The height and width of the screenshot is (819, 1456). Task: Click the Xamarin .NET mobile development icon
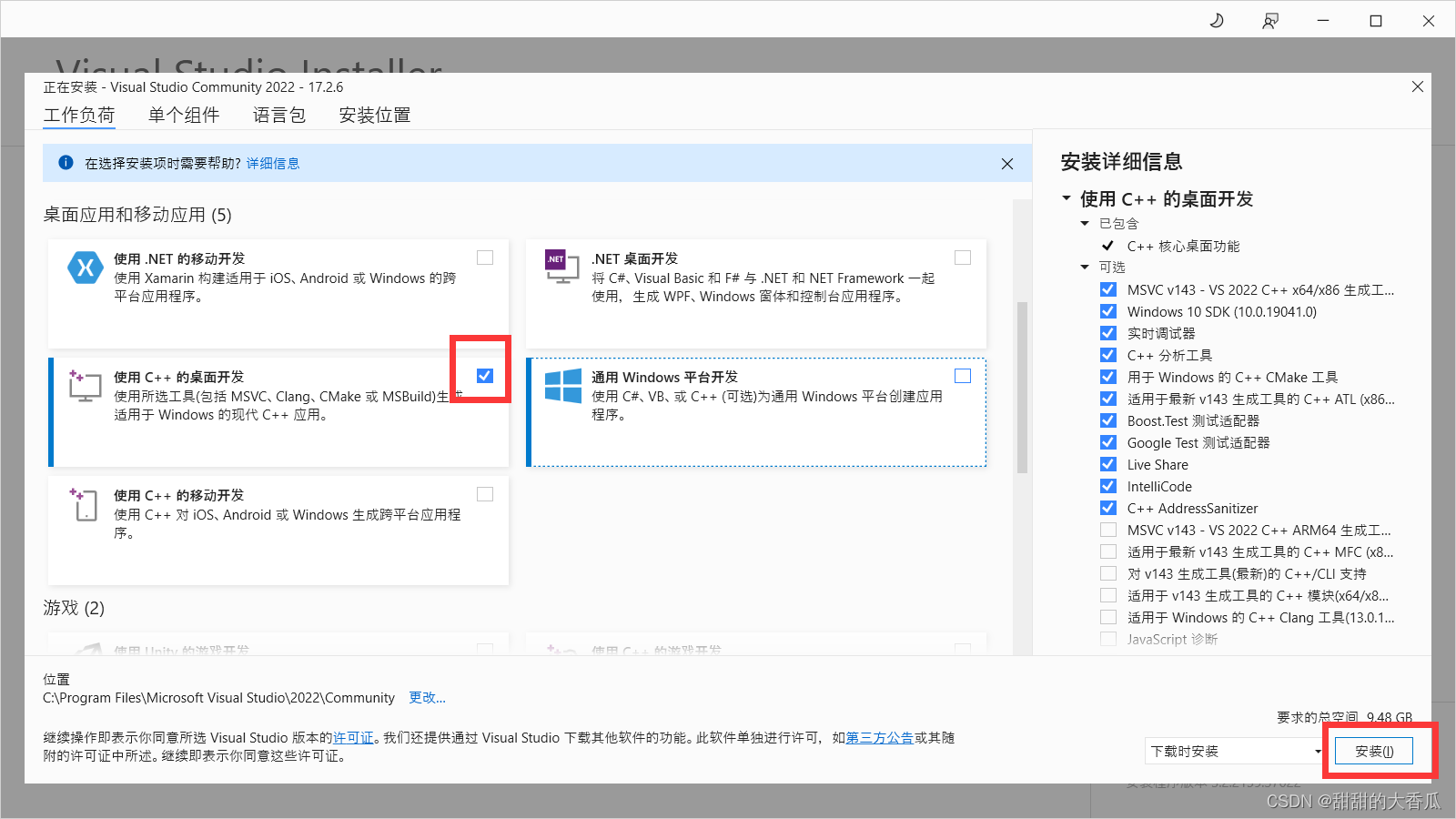pos(85,268)
